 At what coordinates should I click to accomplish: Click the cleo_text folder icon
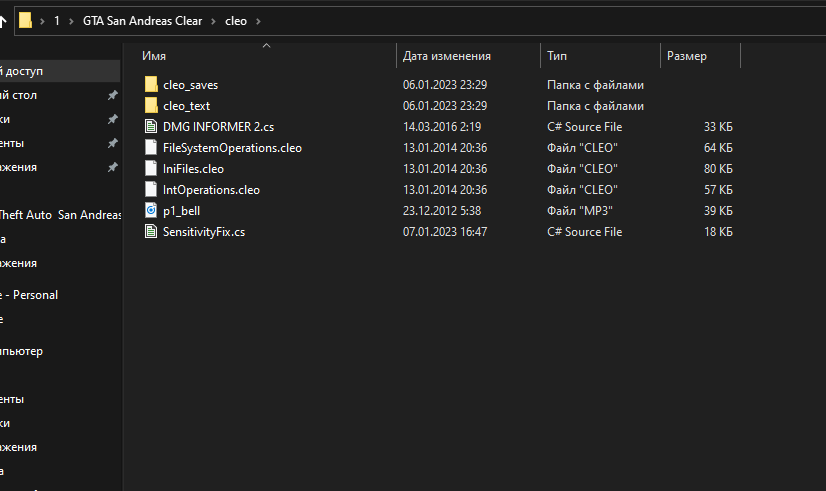coord(151,105)
